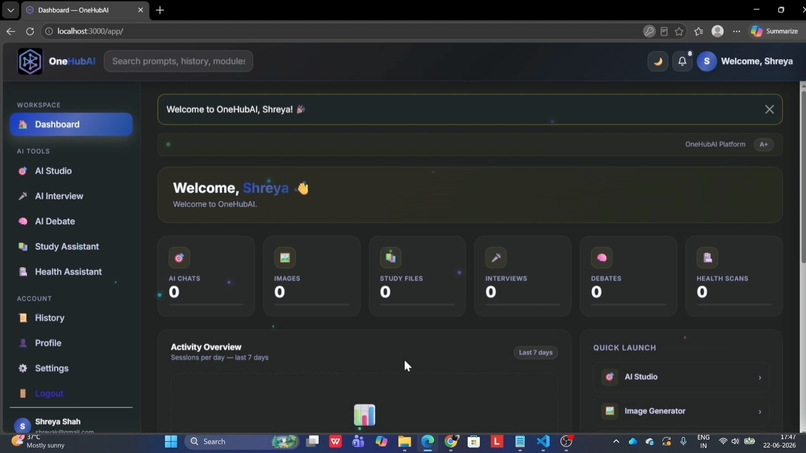The height and width of the screenshot is (453, 806).
Task: Click the search prompts input field
Action: (x=178, y=61)
